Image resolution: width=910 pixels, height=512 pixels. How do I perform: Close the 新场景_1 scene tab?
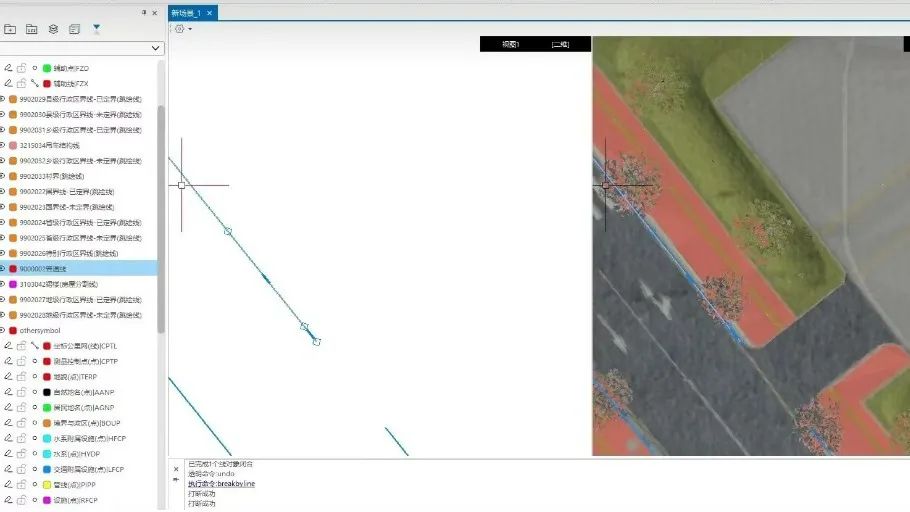[210, 13]
